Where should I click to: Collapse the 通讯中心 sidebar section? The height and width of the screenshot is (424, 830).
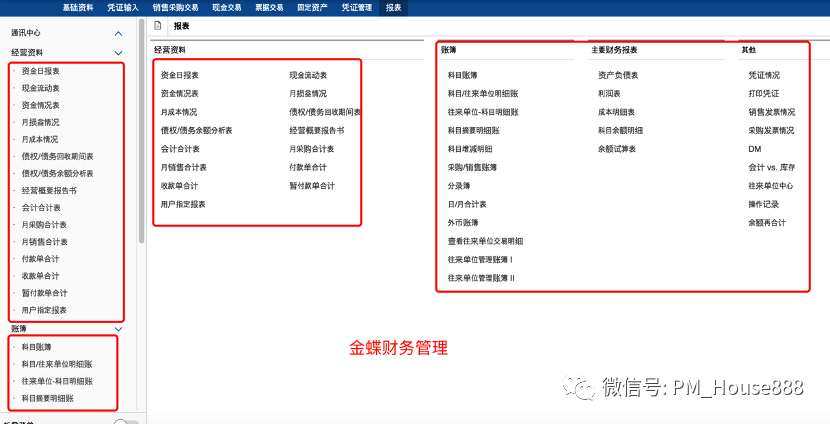coord(118,33)
